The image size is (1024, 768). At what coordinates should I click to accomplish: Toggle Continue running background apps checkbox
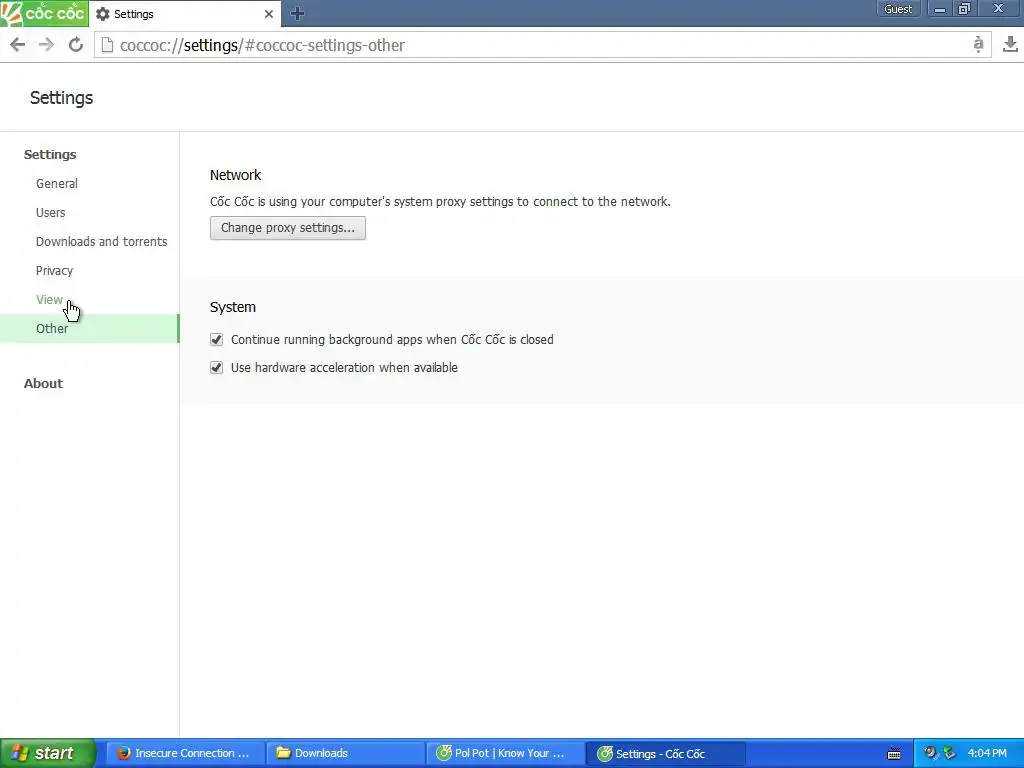tap(216, 340)
